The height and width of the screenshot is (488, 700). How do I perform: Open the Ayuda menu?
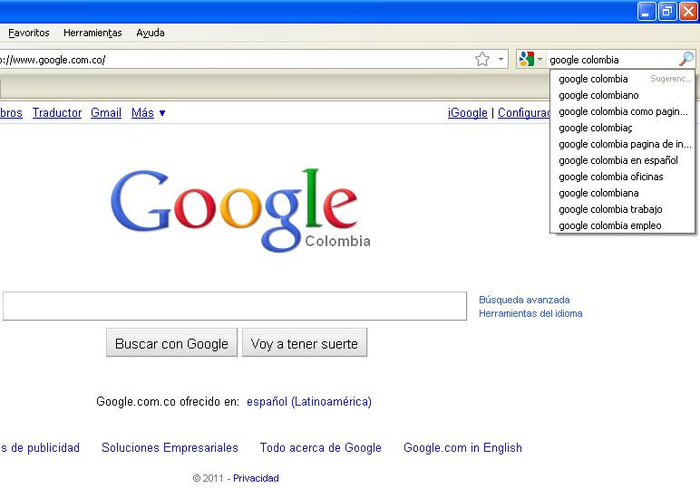(x=150, y=33)
